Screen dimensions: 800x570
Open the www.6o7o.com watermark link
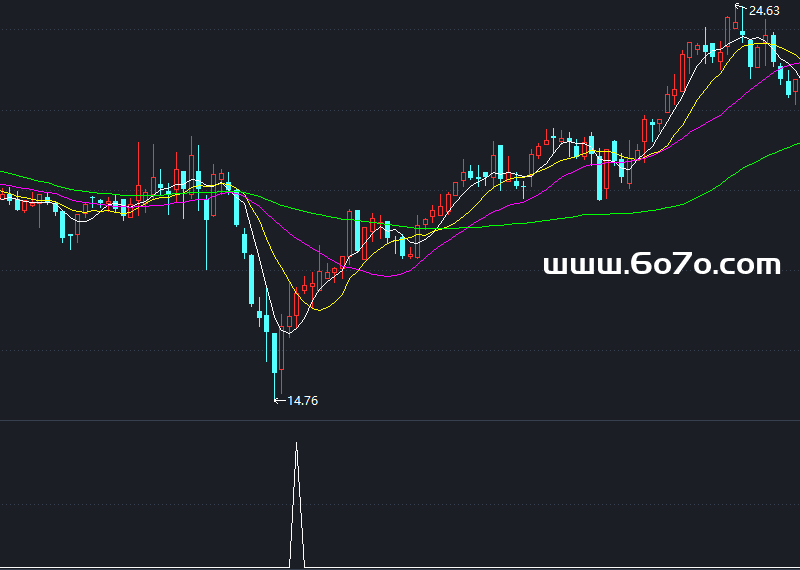[661, 265]
